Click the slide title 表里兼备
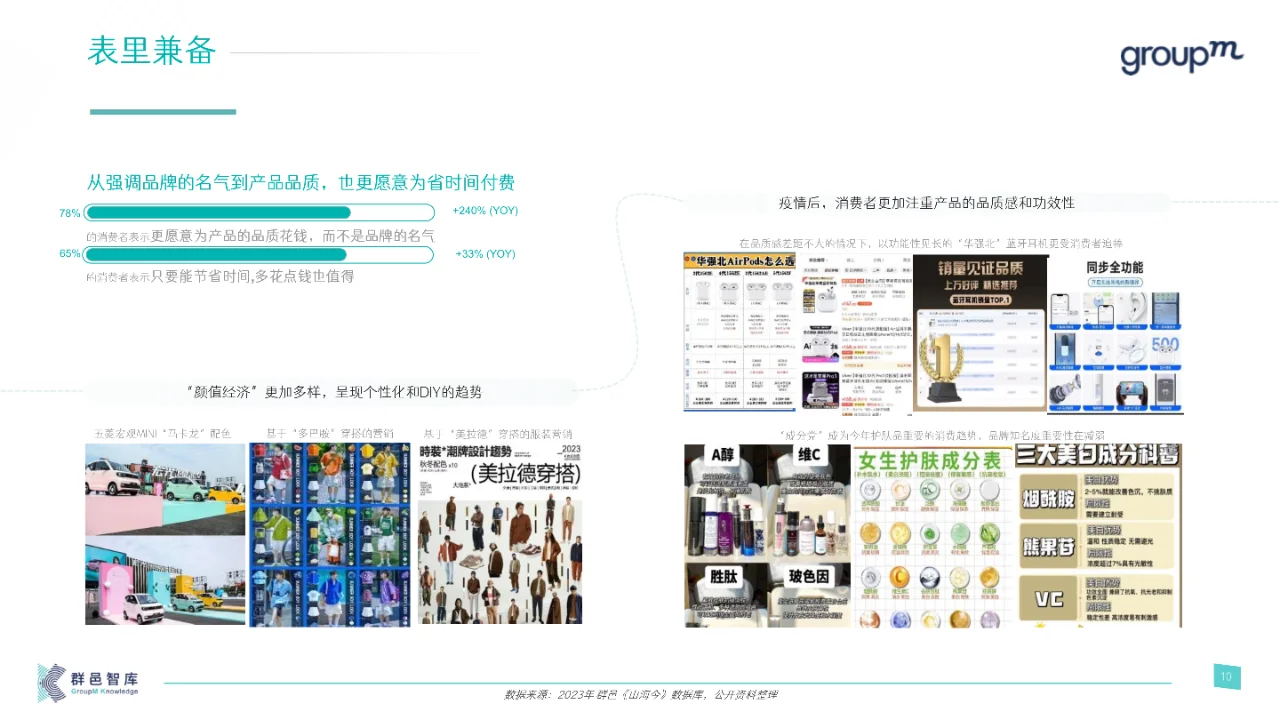 click(x=152, y=50)
